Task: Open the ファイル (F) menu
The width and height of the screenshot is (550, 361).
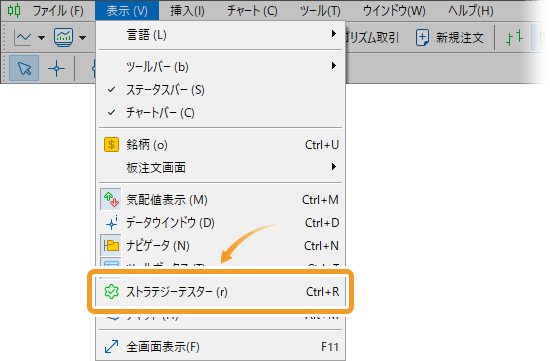Action: click(58, 11)
